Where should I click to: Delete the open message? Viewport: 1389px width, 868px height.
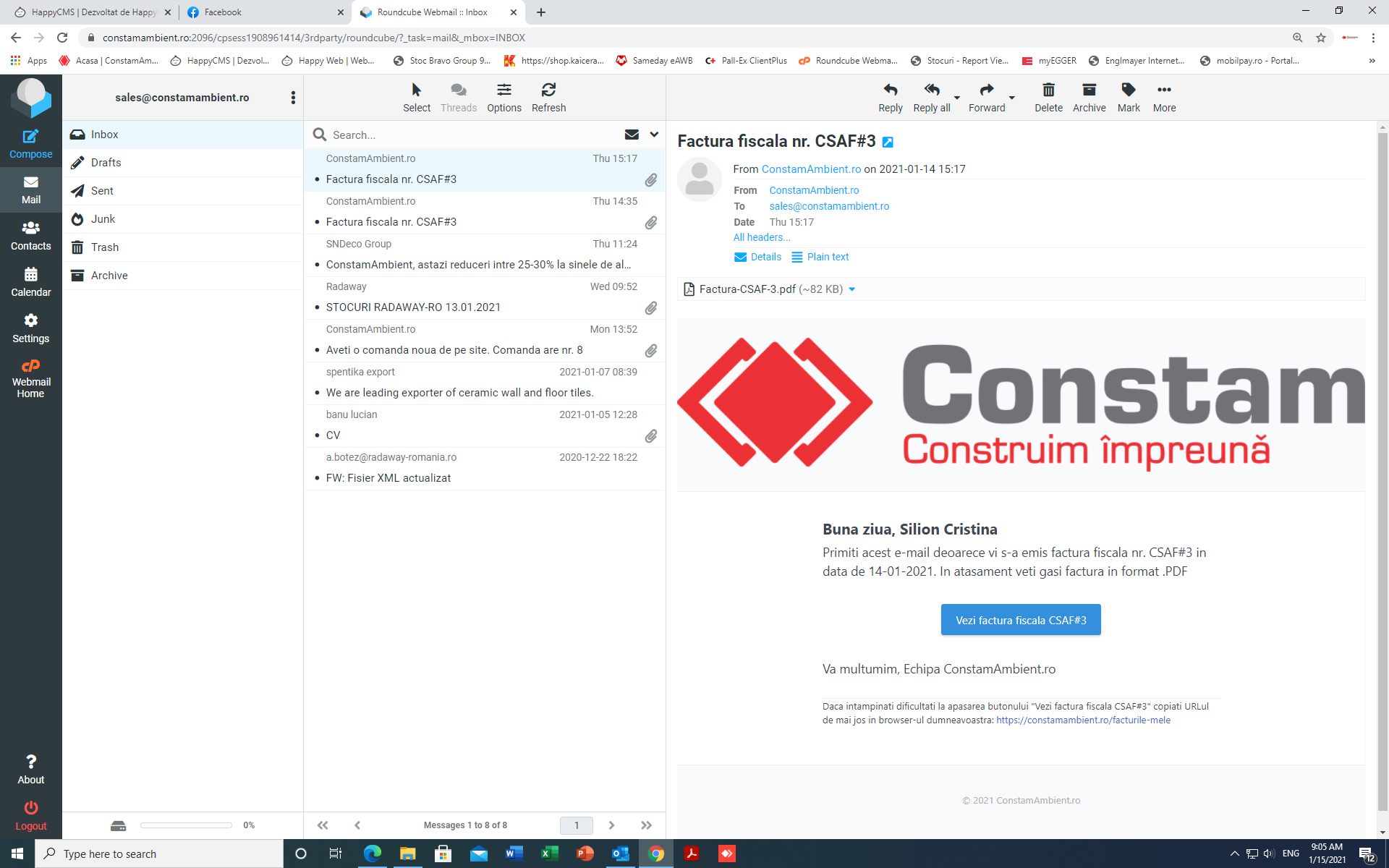coord(1048,98)
